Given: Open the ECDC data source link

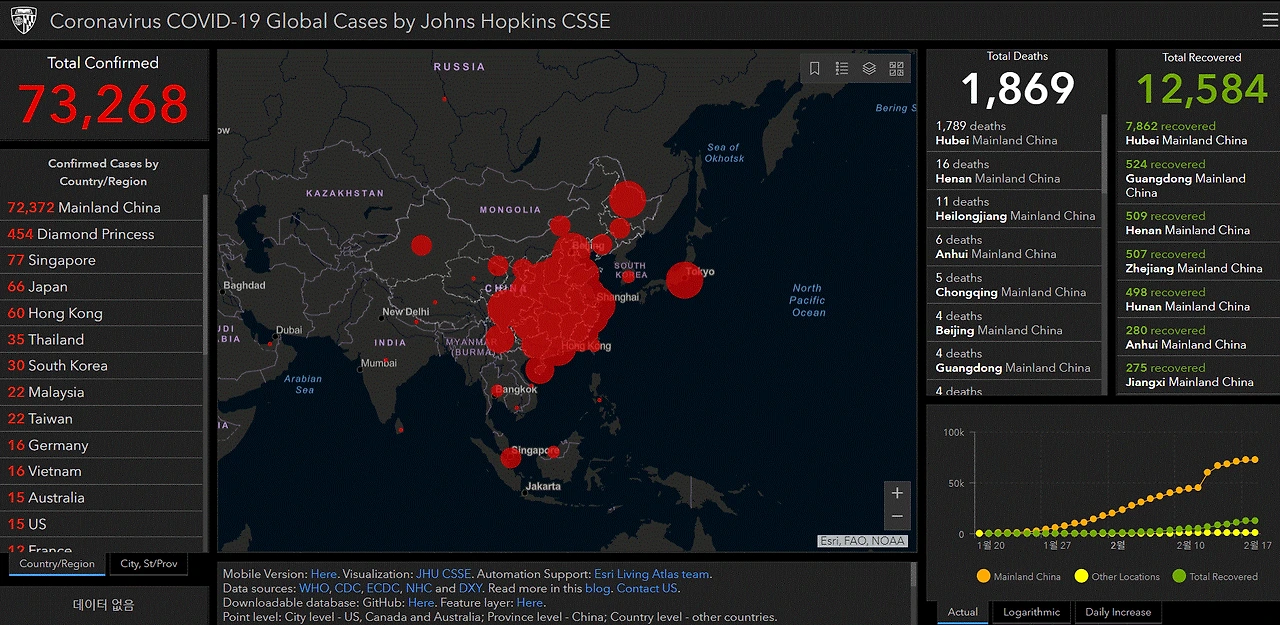Looking at the screenshot, I should pos(383,589).
